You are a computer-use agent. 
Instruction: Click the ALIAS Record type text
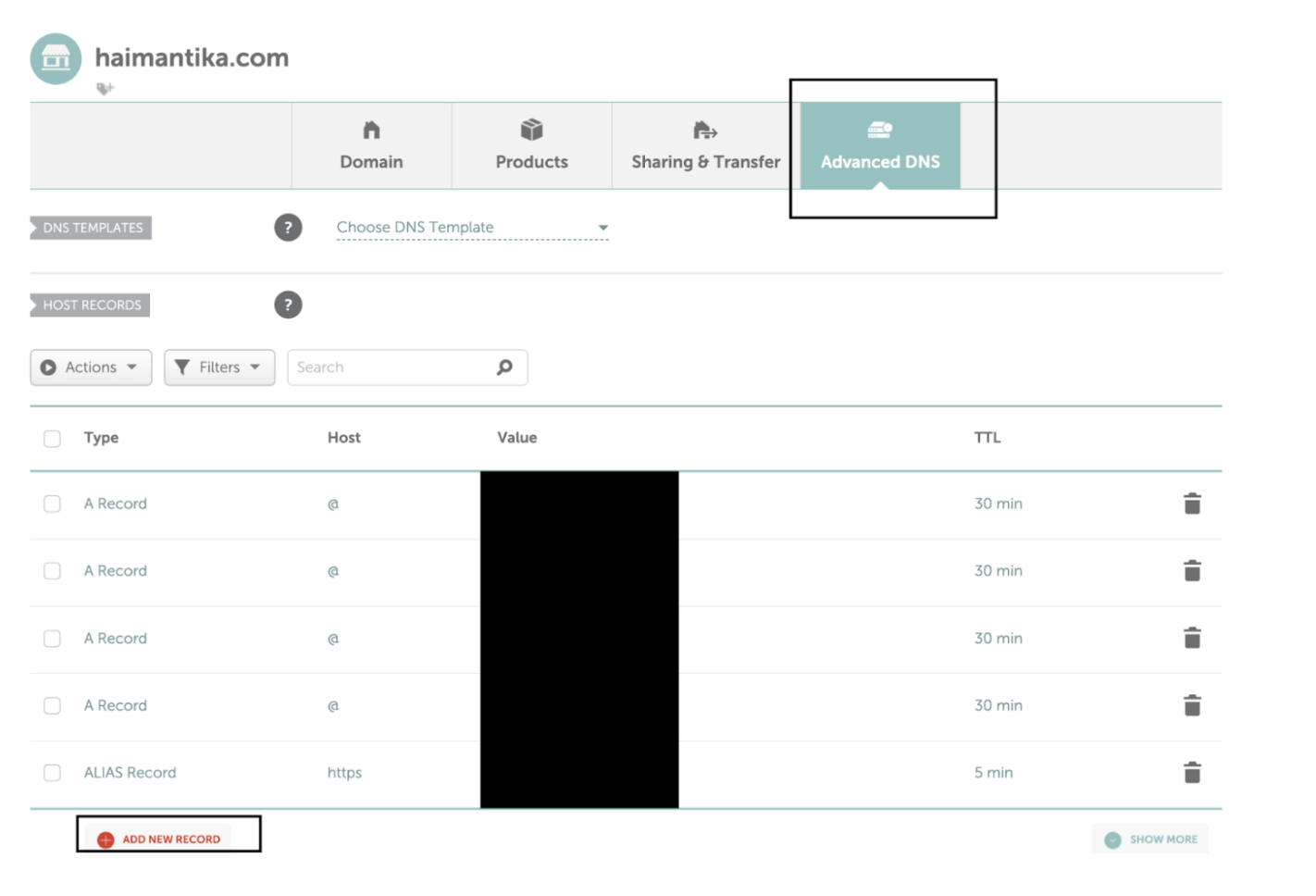130,773
